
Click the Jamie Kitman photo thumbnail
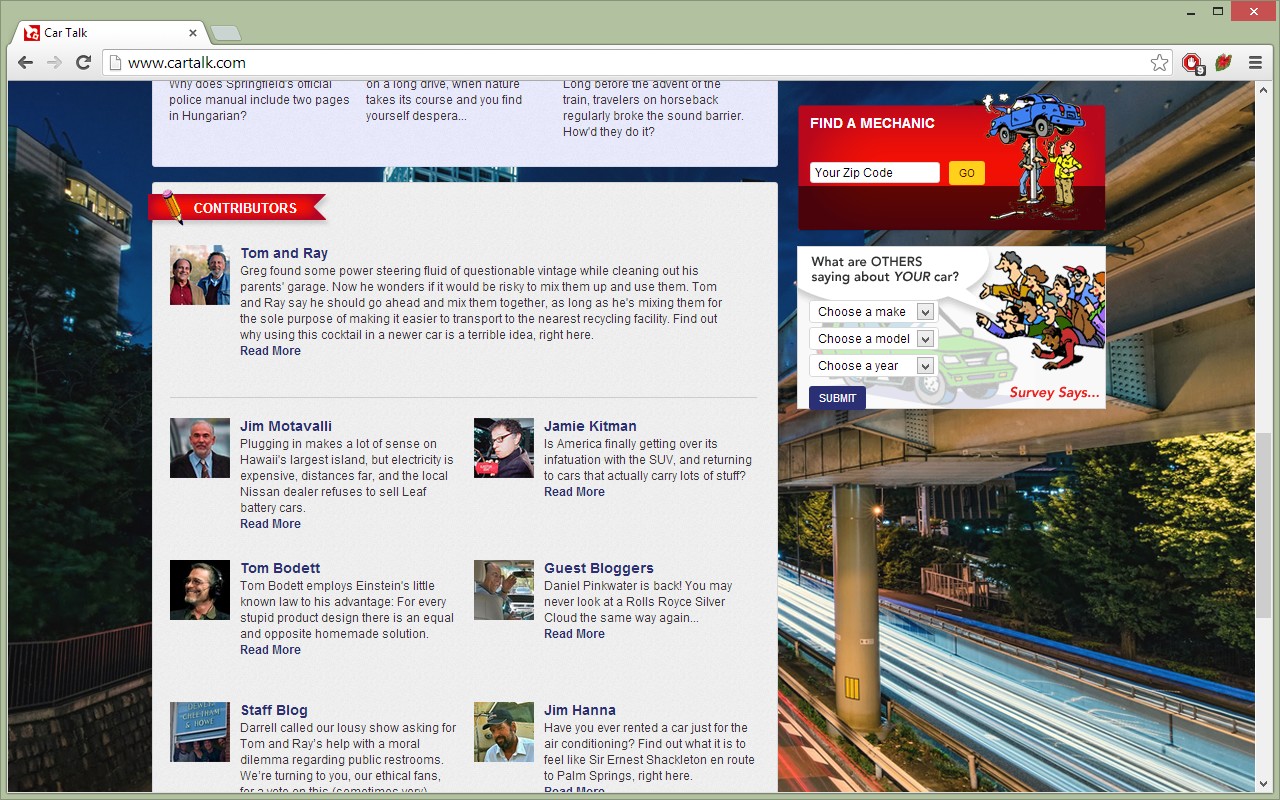pyautogui.click(x=504, y=448)
